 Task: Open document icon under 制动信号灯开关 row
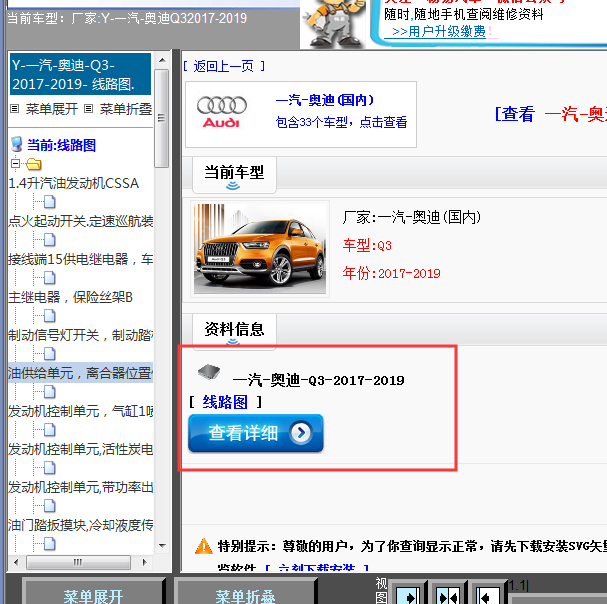point(50,353)
